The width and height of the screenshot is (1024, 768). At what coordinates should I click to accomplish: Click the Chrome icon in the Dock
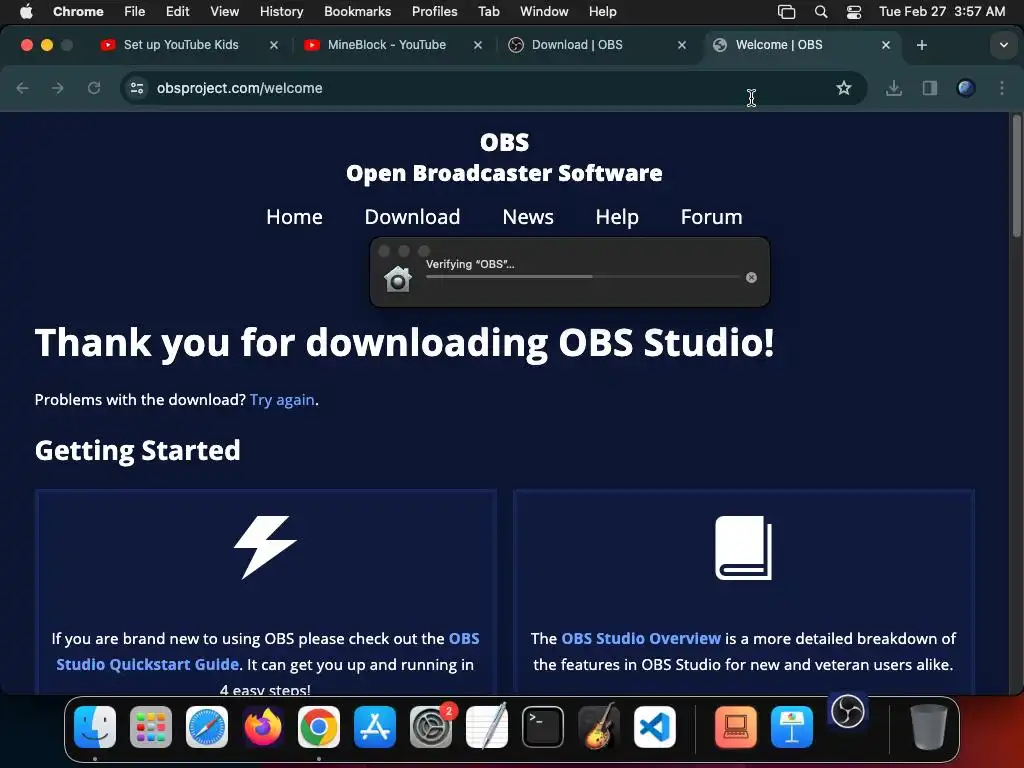pyautogui.click(x=319, y=727)
